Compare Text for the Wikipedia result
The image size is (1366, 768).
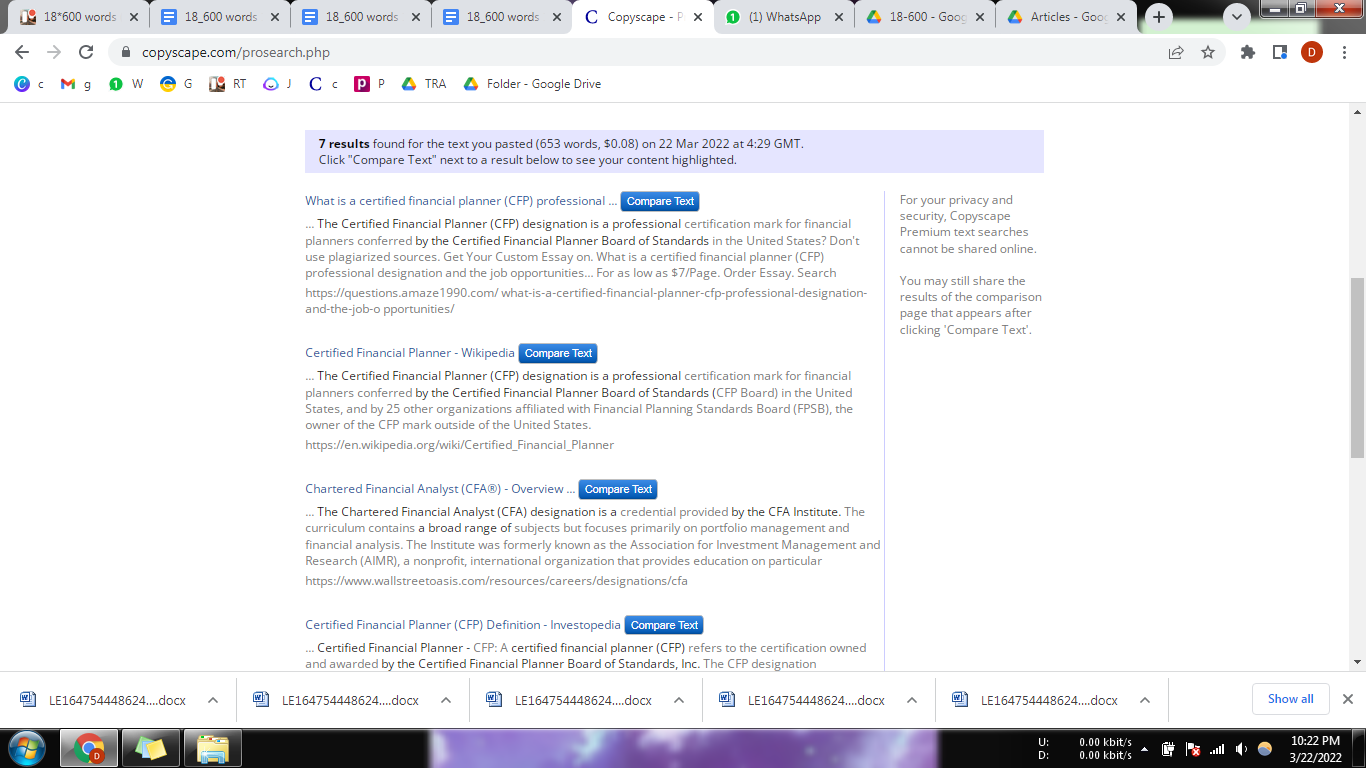click(x=558, y=353)
